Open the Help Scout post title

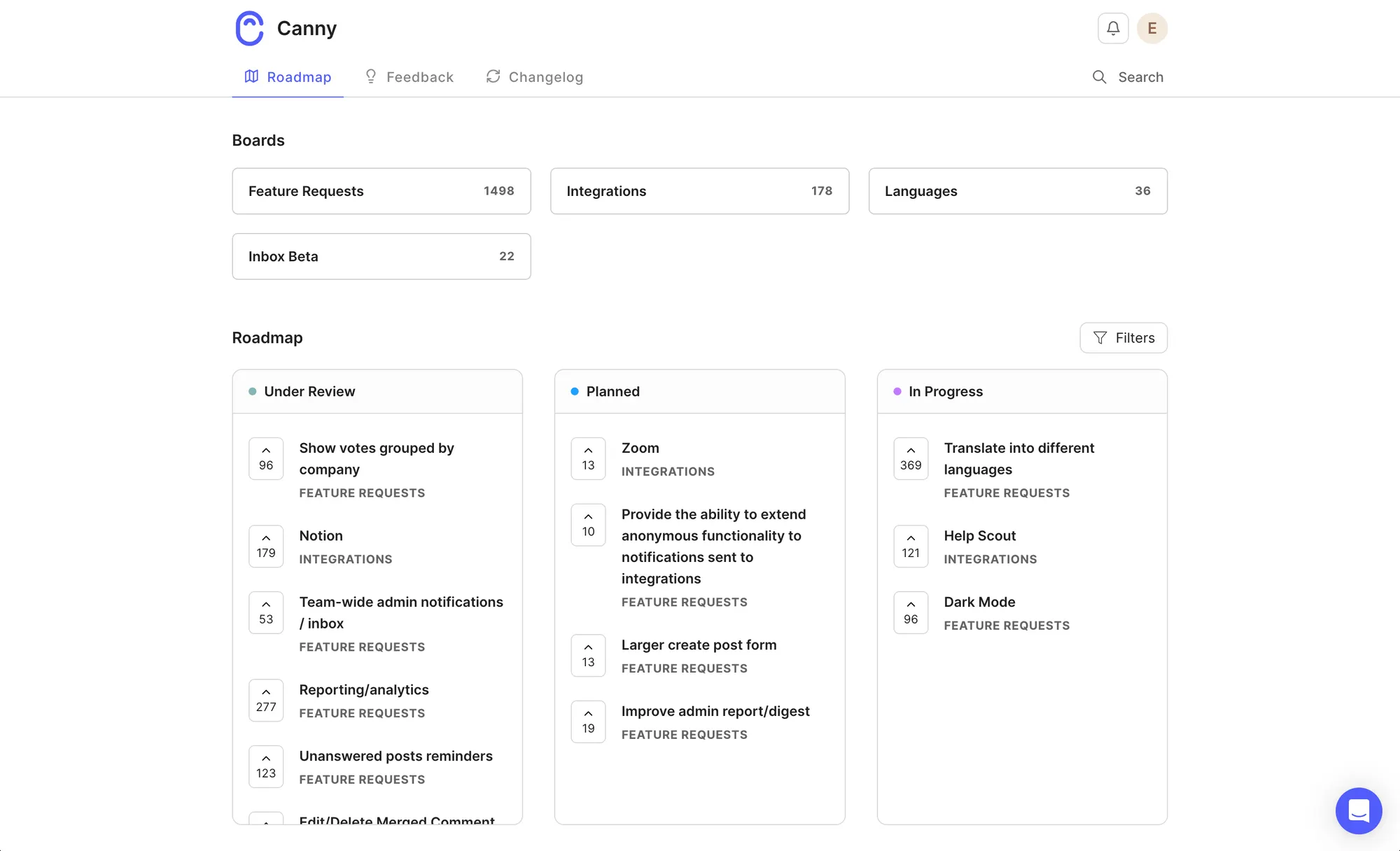980,535
